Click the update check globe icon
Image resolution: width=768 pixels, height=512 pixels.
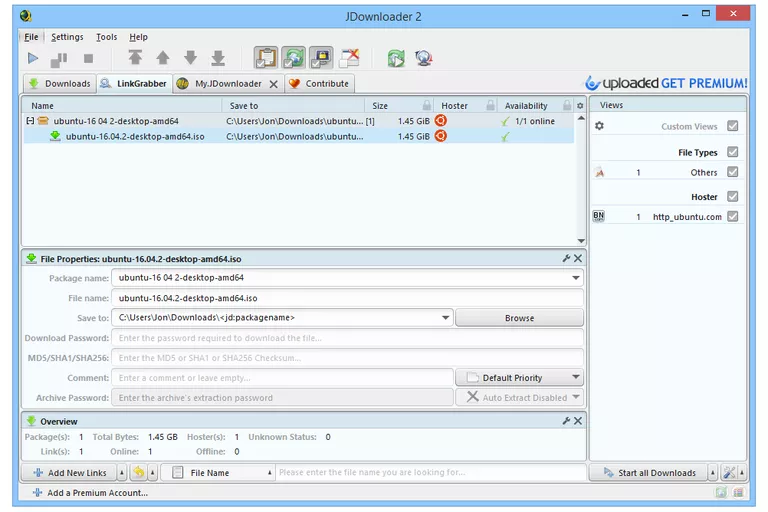point(424,58)
